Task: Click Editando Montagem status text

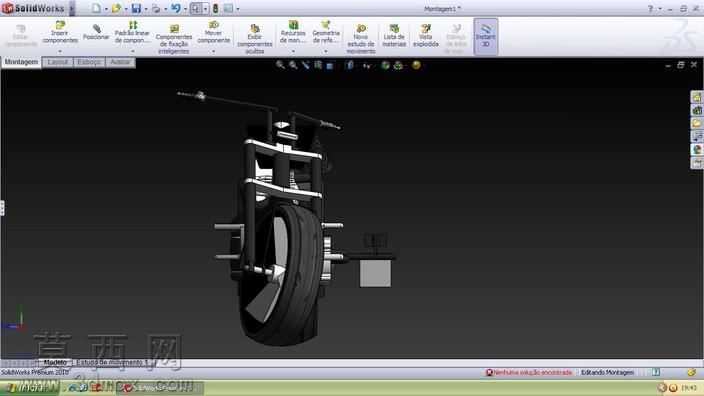Action: (607, 373)
